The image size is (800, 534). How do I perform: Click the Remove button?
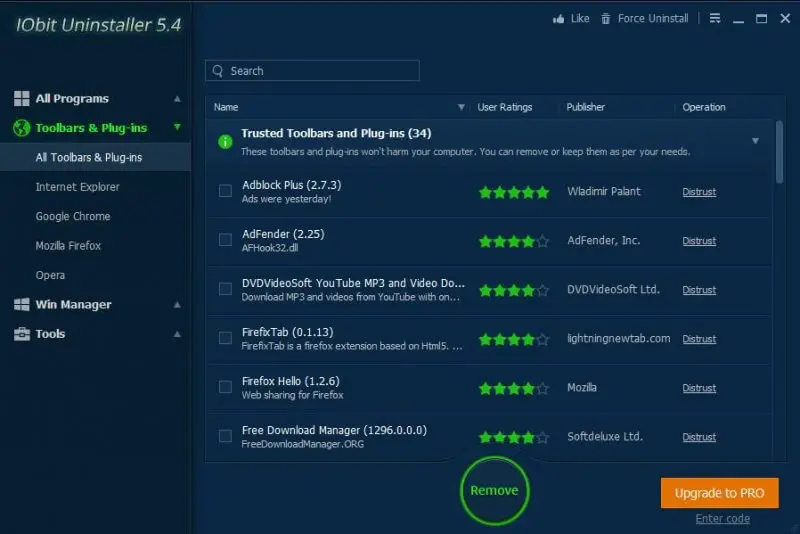tap(494, 491)
